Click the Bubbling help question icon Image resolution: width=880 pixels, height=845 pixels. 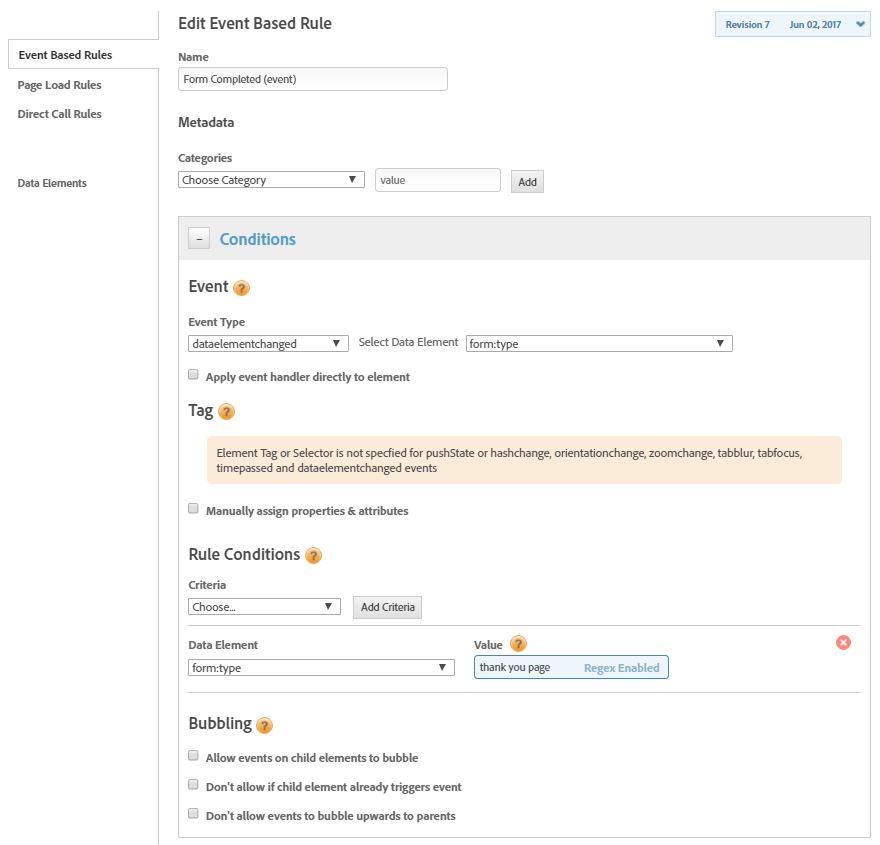264,725
